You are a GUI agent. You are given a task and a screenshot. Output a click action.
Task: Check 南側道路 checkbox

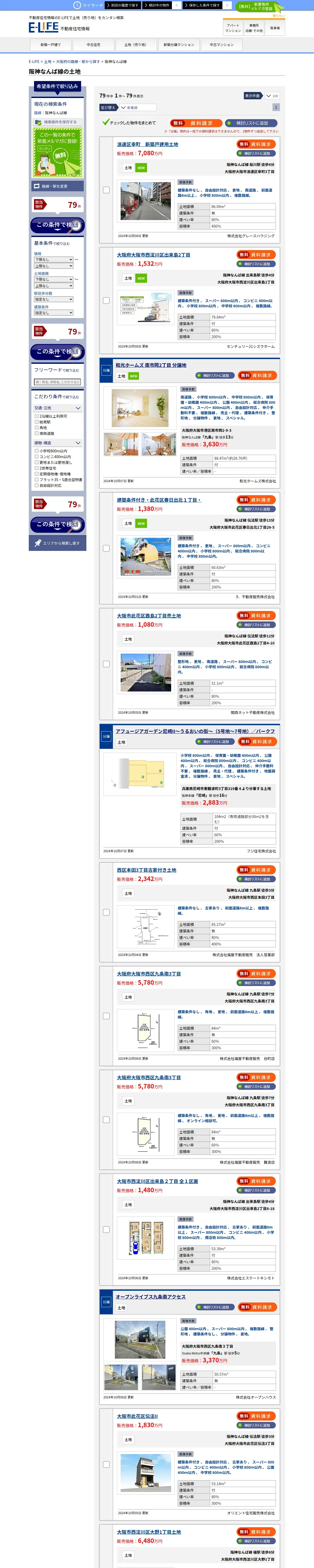point(37,433)
